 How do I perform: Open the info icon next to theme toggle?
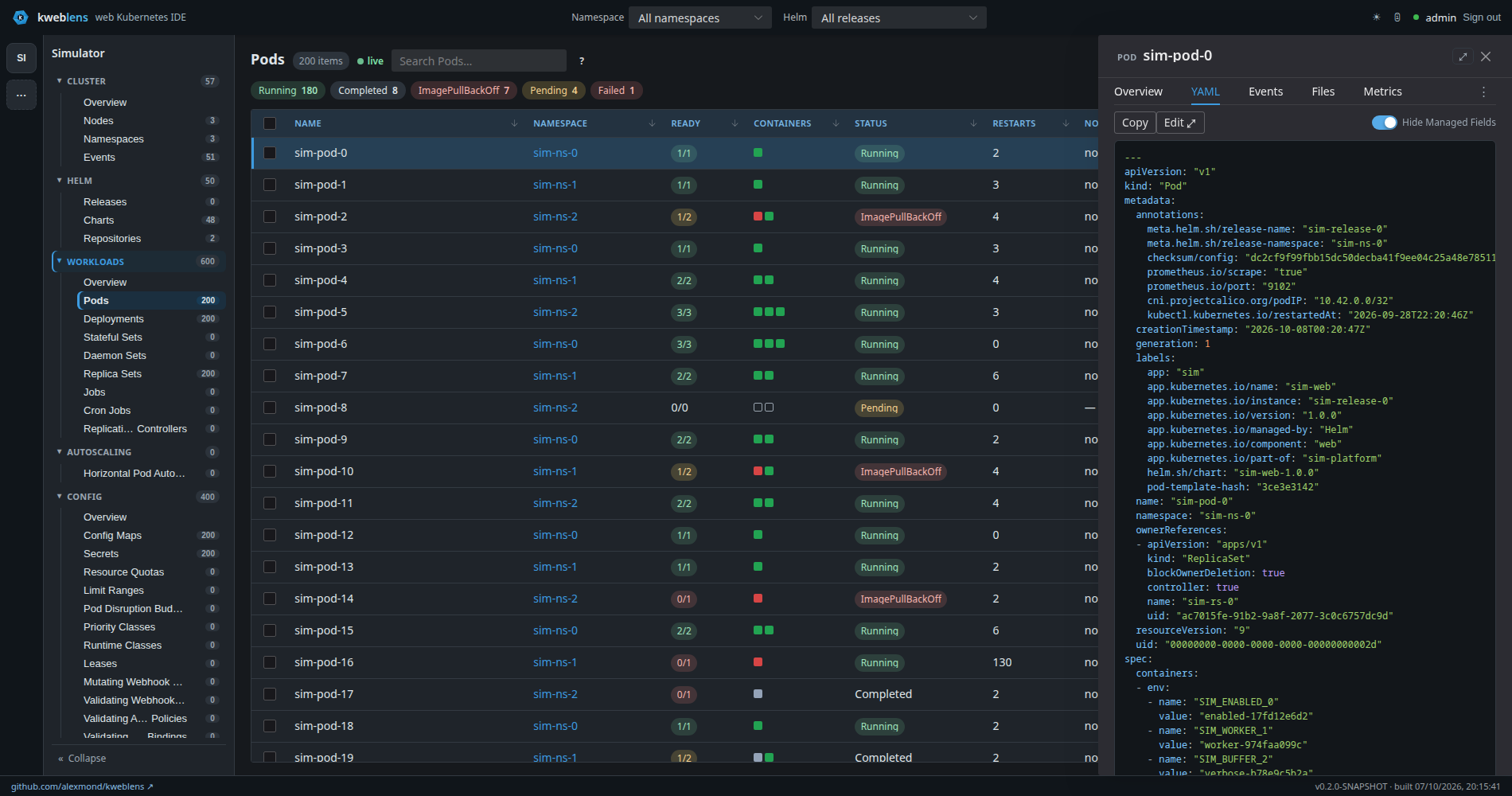pos(1397,18)
